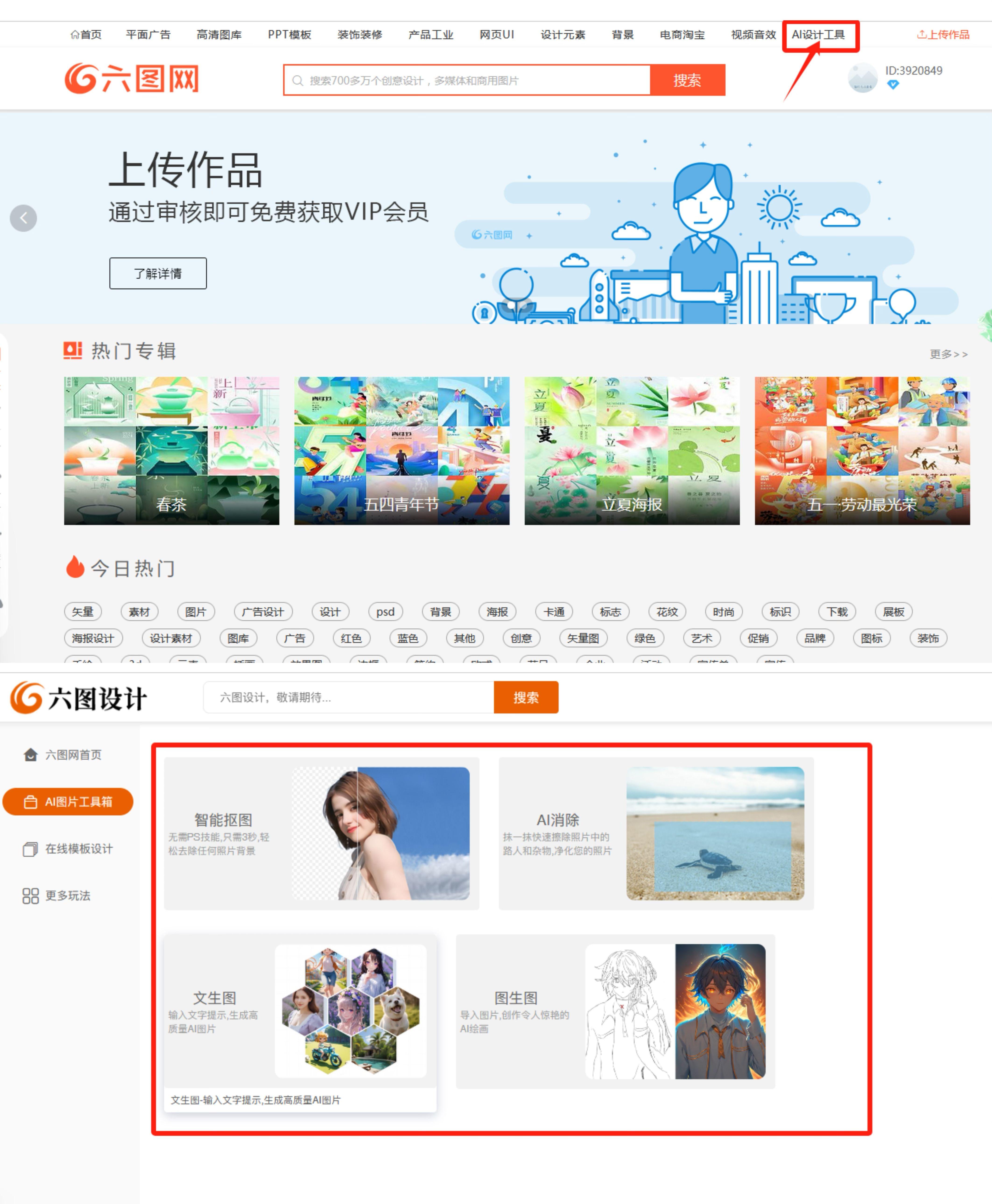Screen dimensions: 992x1204
Task: Click ID:3920849 account text
Action: (x=914, y=71)
